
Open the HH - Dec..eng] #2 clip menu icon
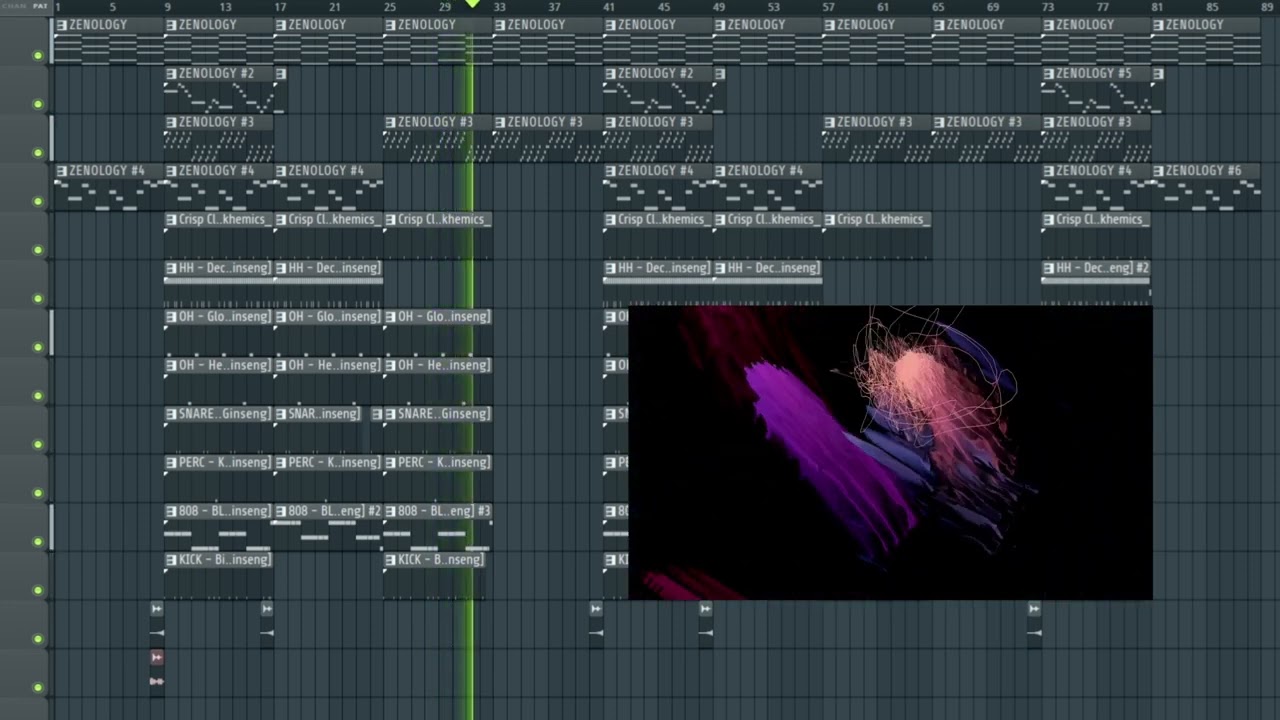coord(1048,268)
